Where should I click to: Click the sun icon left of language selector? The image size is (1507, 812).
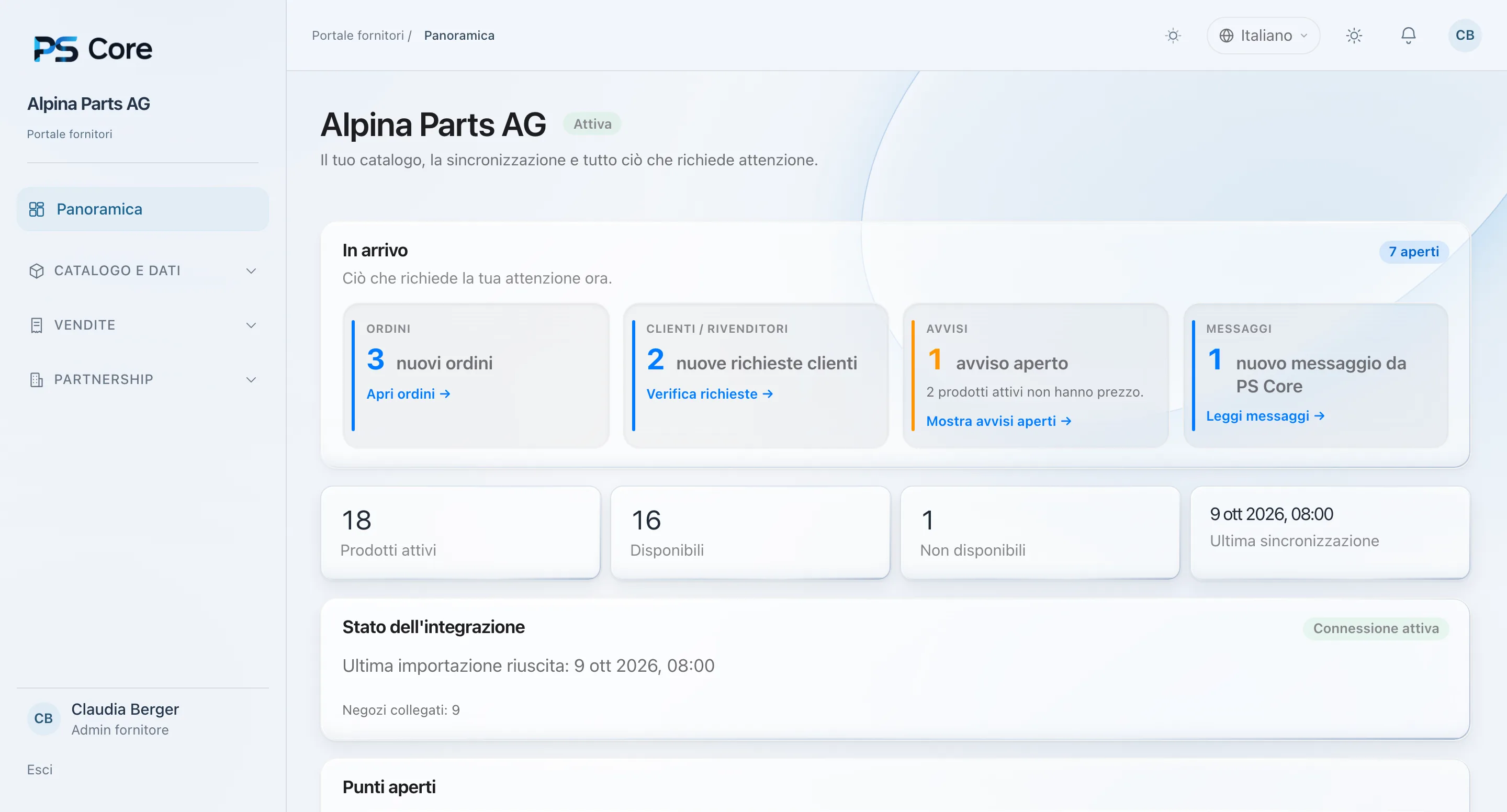pos(1173,36)
